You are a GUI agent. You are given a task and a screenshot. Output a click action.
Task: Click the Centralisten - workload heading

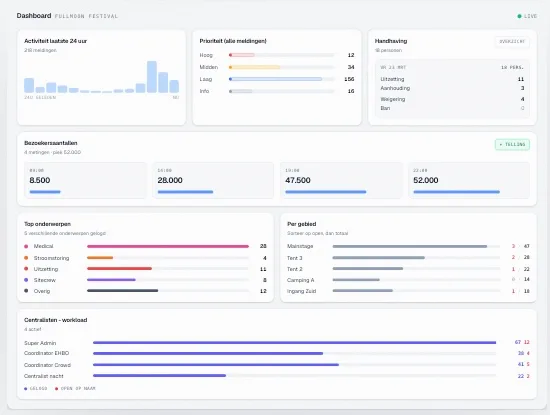[55, 320]
